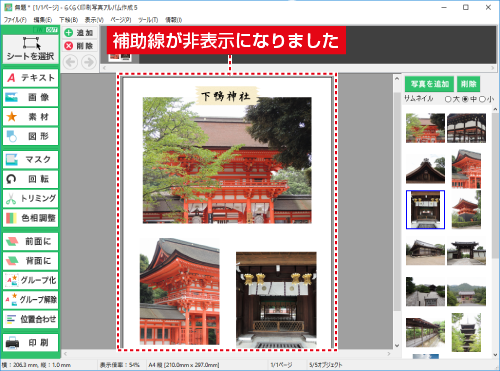Click the thumbnail list scrollbar down arrow
This screenshot has width=500, height=371.
495,355
